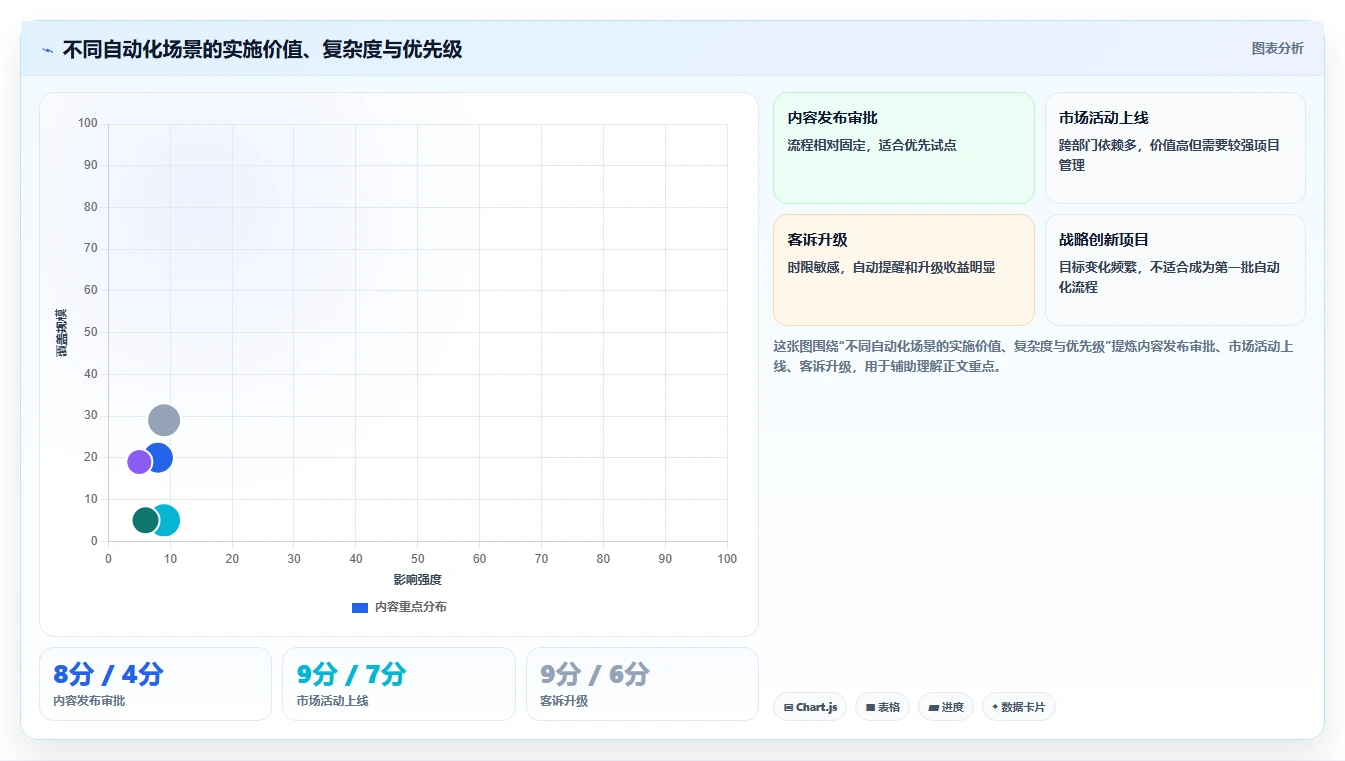The height and width of the screenshot is (761, 1345).
Task: Click the 数据卡片 tag
Action: pos(1018,707)
